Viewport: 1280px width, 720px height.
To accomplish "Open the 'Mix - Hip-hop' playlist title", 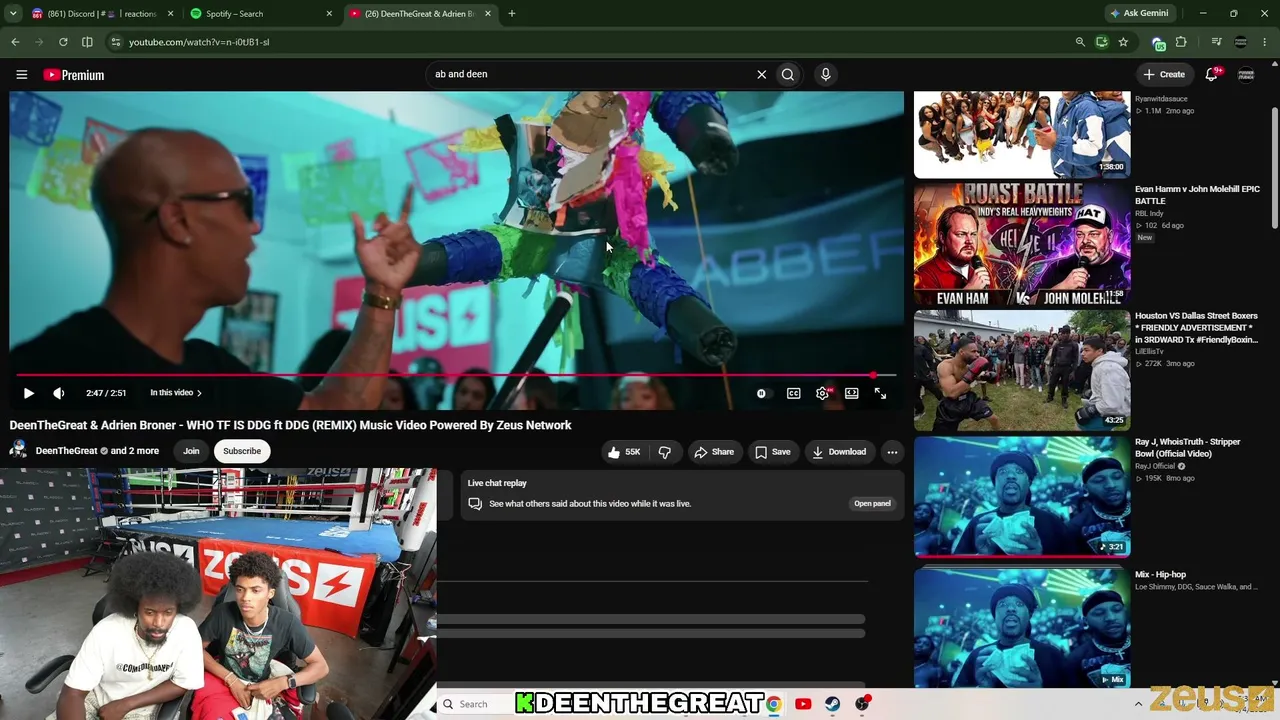I will [1160, 575].
